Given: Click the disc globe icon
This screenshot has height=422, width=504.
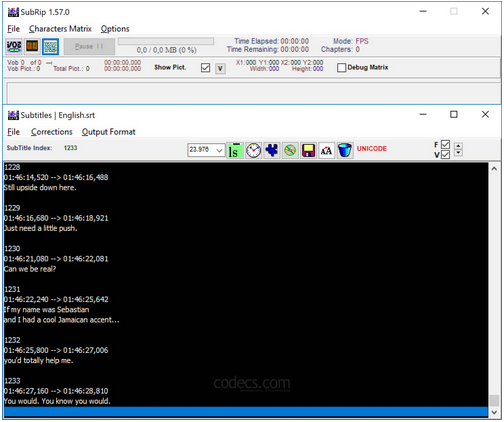Looking at the screenshot, I should click(290, 151).
